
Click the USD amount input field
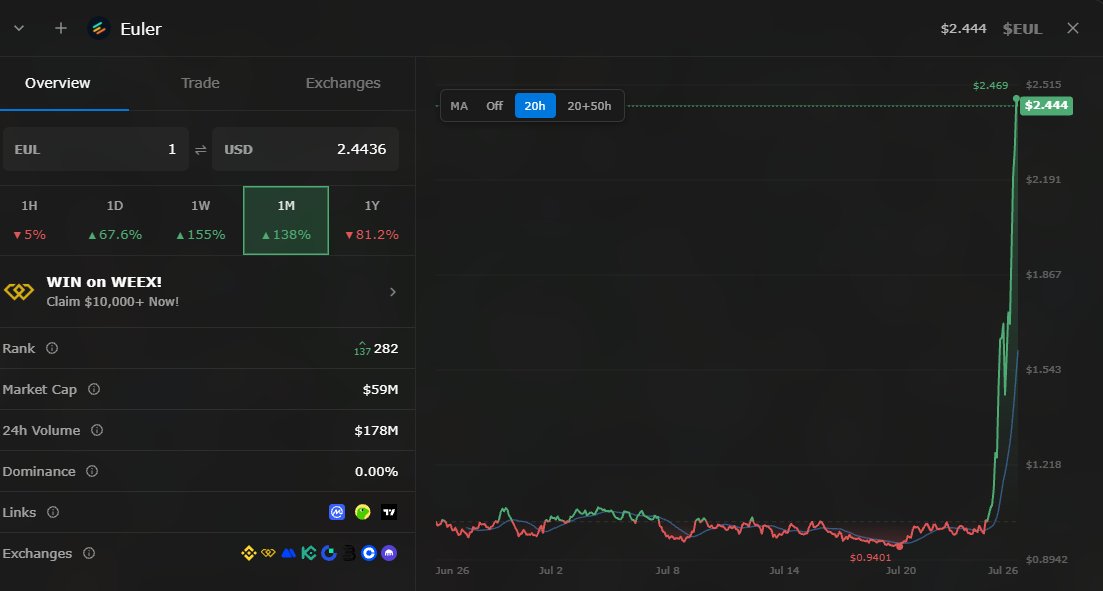pyautogui.click(x=305, y=149)
